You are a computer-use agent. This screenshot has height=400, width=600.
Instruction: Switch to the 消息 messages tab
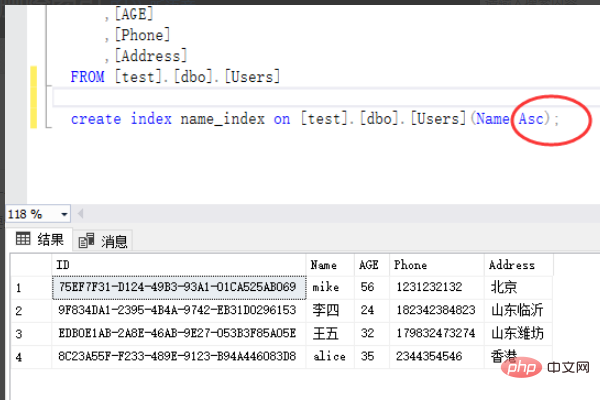tap(103, 241)
